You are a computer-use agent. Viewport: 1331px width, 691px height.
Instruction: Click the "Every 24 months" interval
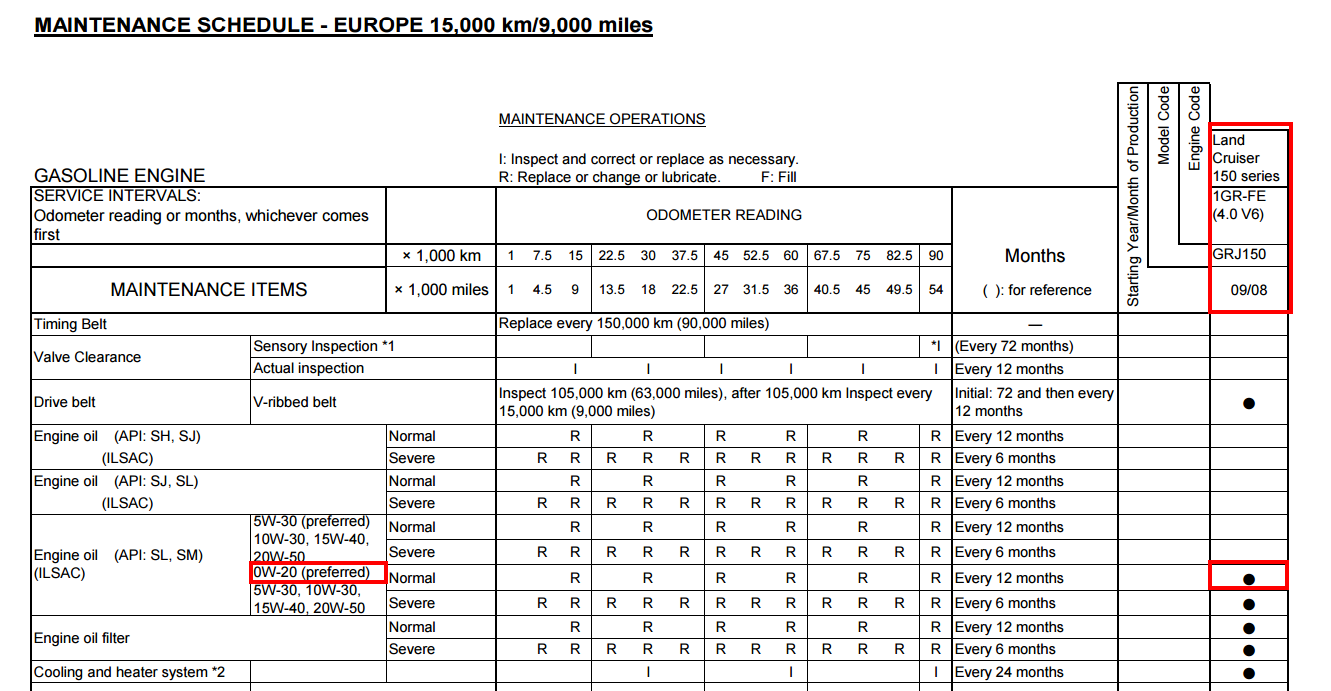1010,672
